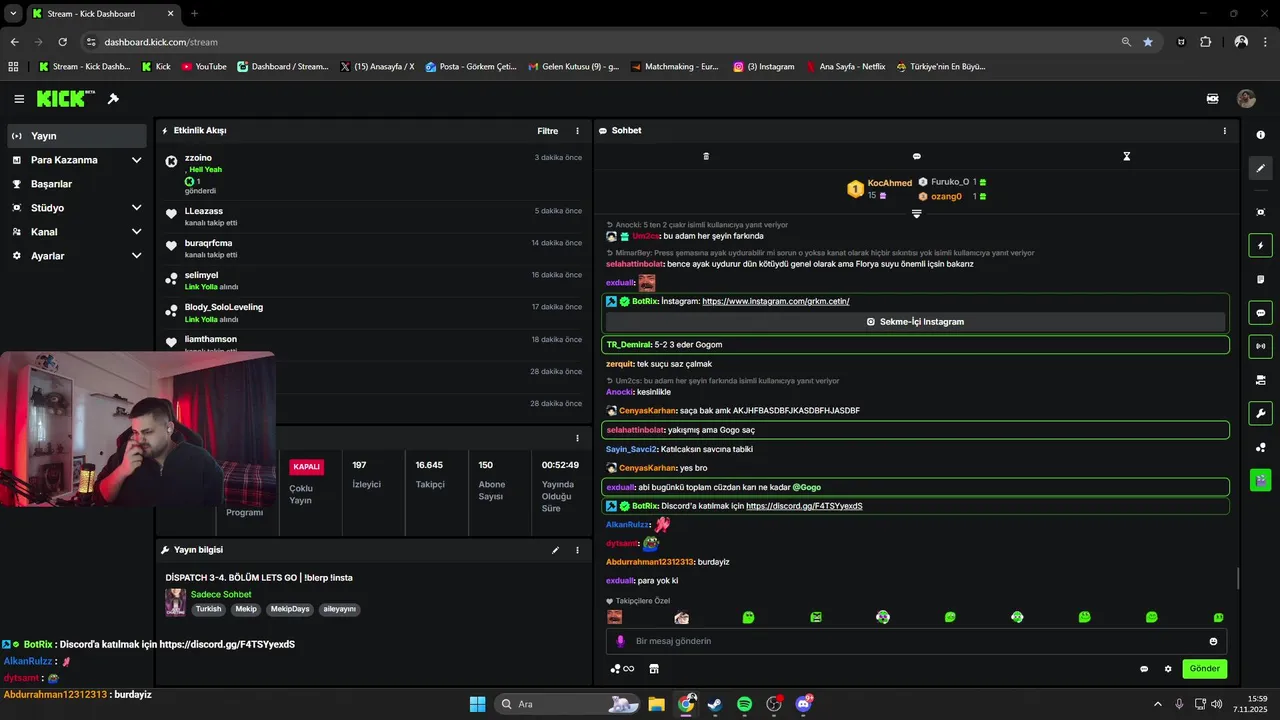
Task: Click the trash icon in chat toolbar
Action: tap(706, 156)
